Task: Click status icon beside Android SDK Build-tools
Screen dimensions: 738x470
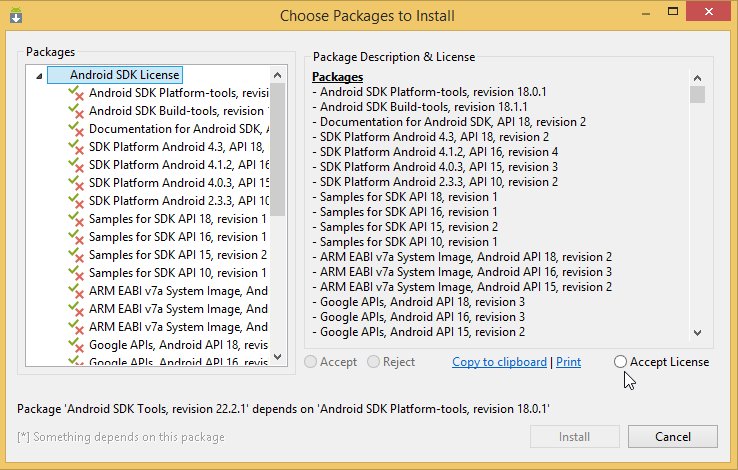Action: coord(76,111)
